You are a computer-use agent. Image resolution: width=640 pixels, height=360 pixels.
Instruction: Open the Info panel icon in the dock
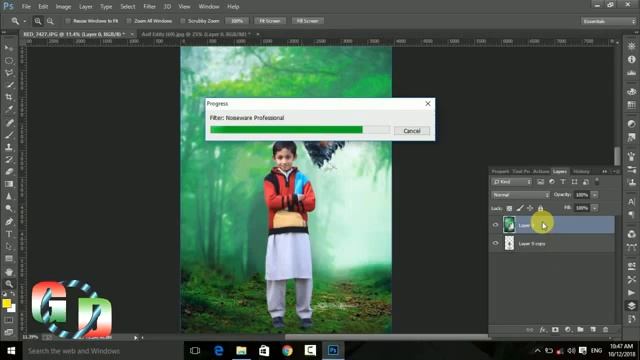[631, 60]
